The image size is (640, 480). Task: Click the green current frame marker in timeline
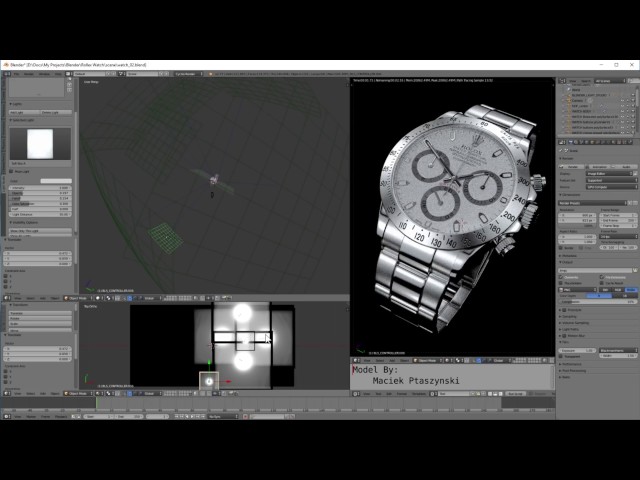click(97, 402)
